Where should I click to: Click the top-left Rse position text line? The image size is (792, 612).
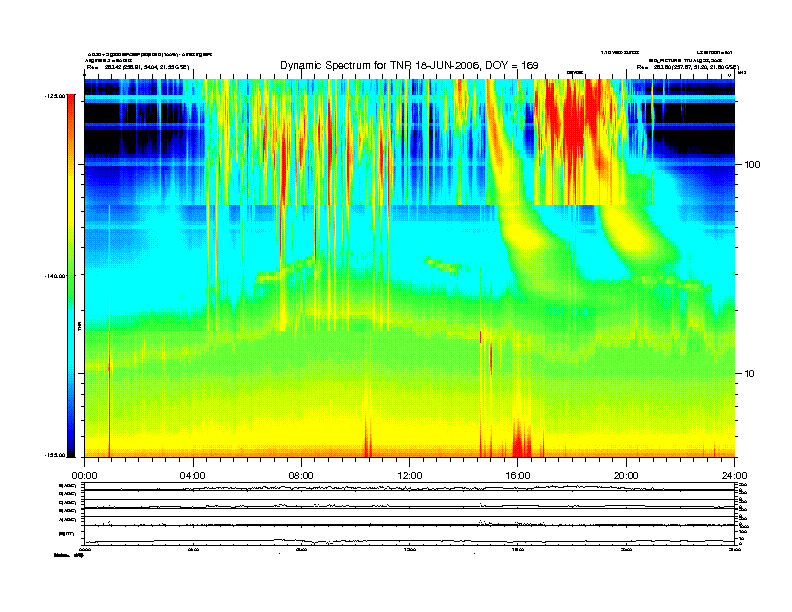point(137,67)
